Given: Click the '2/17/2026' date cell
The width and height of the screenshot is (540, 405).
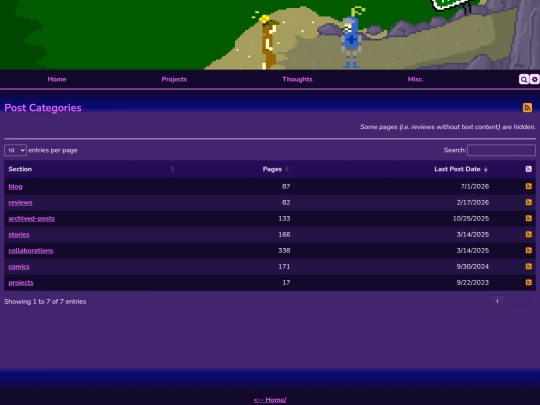Looking at the screenshot, I should click(472, 202).
